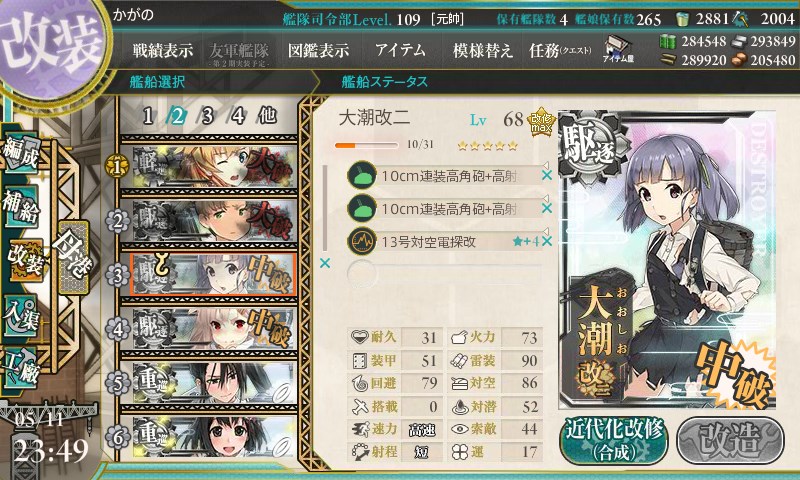
Task: Click the 改造 remodel button
Action: pyautogui.click(x=730, y=440)
